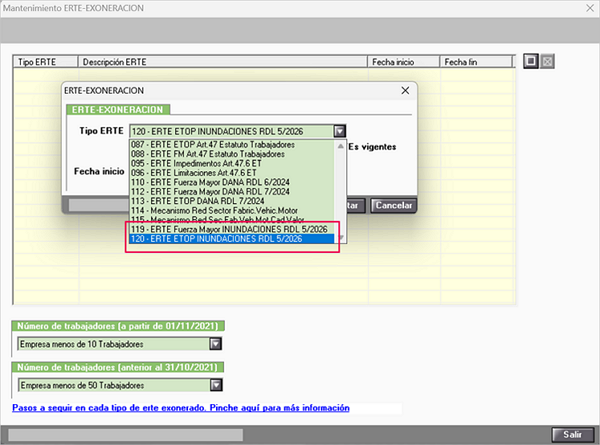Select 119 - ERTE Fuerza Mayor INUNDACIONES option

[x=232, y=229]
